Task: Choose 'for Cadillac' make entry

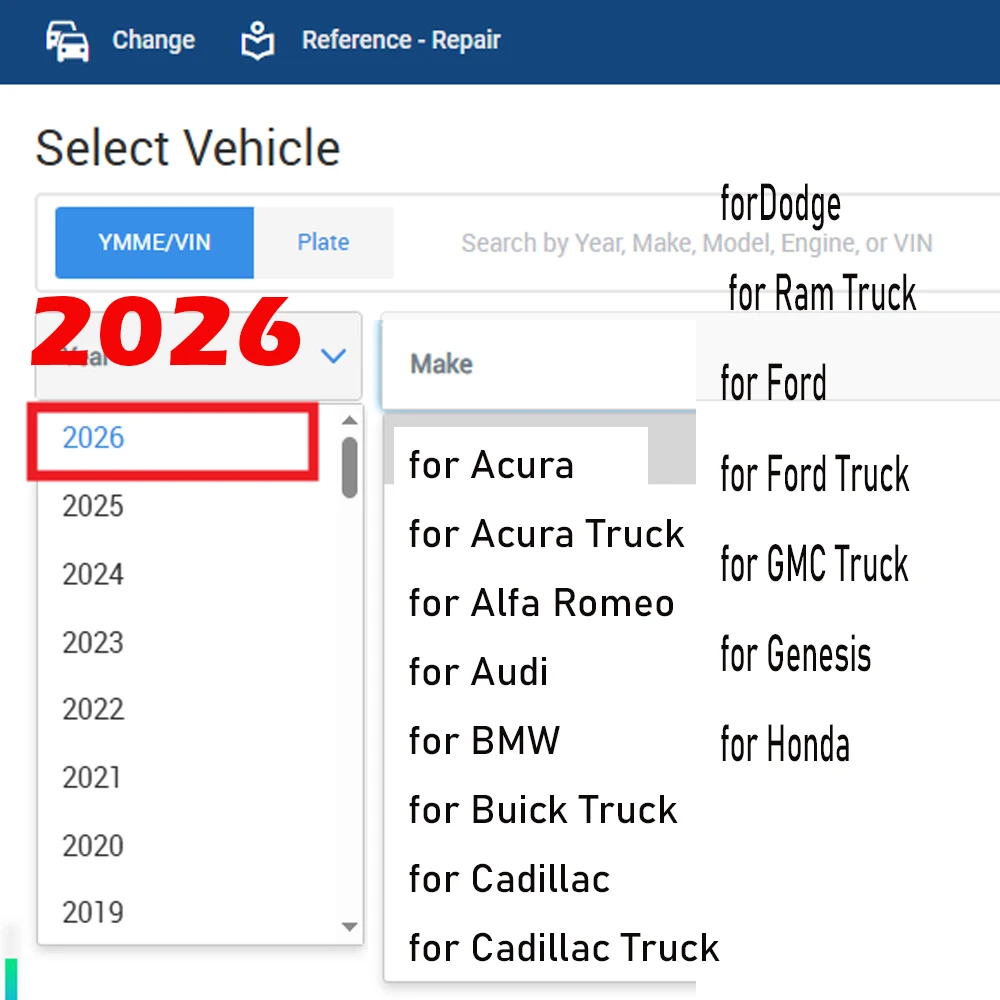Action: pos(510,878)
